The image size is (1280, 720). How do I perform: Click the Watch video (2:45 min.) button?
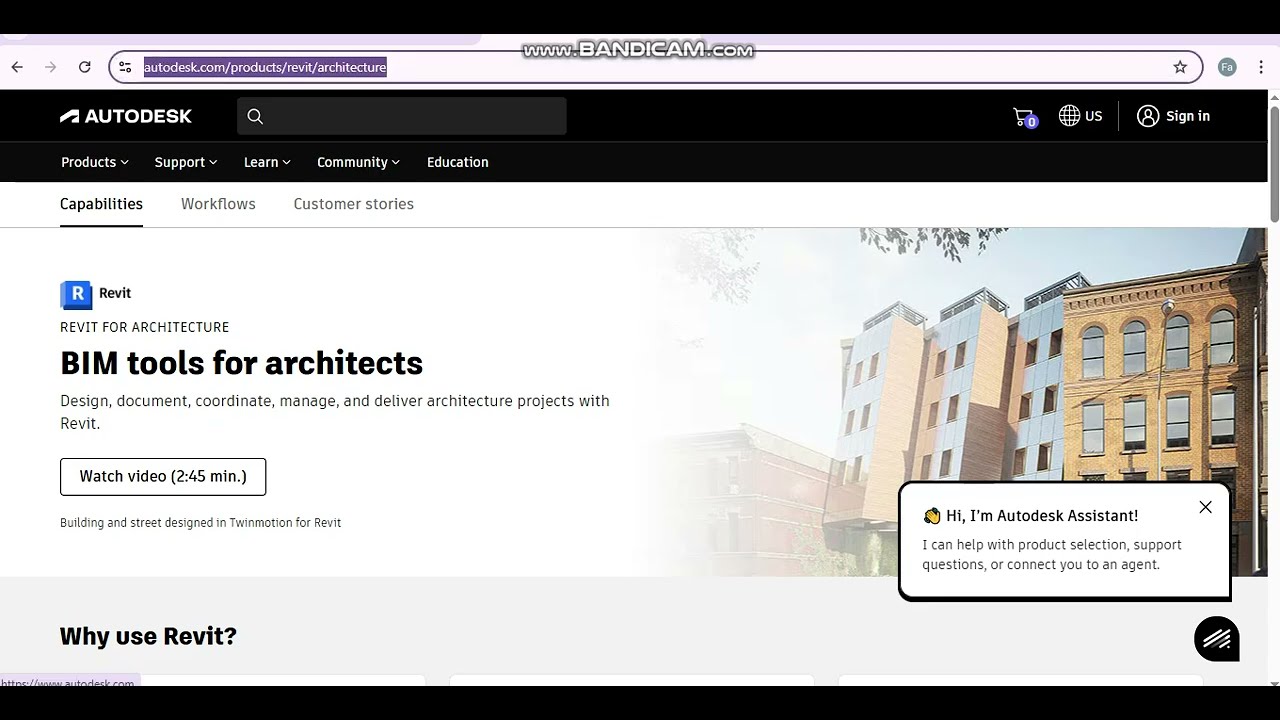point(163,477)
